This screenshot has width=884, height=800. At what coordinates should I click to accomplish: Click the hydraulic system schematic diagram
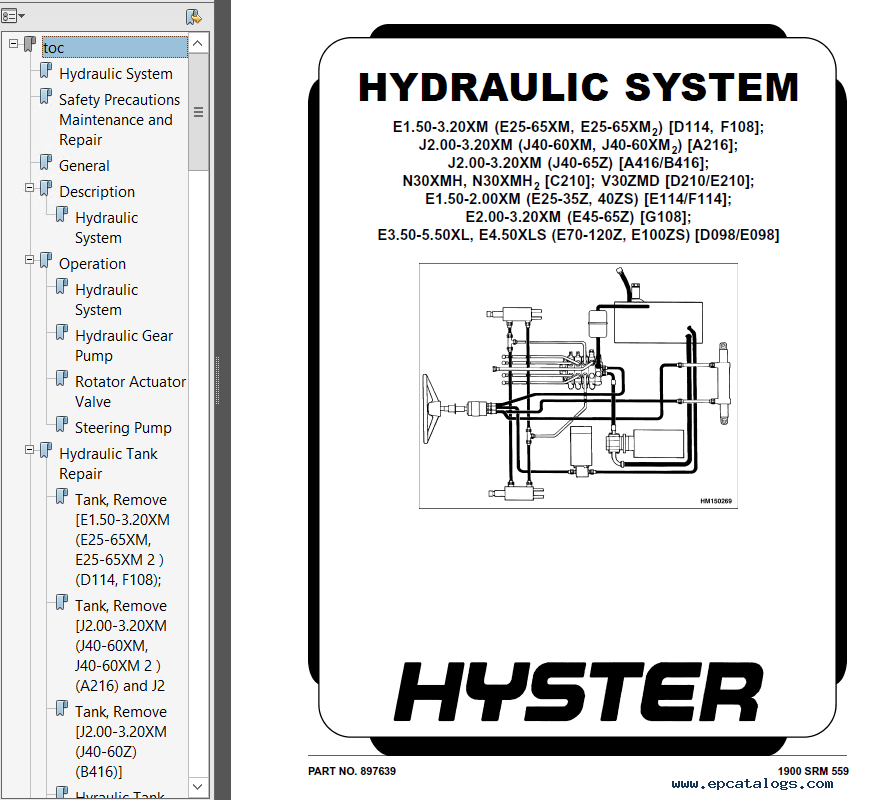click(578, 386)
